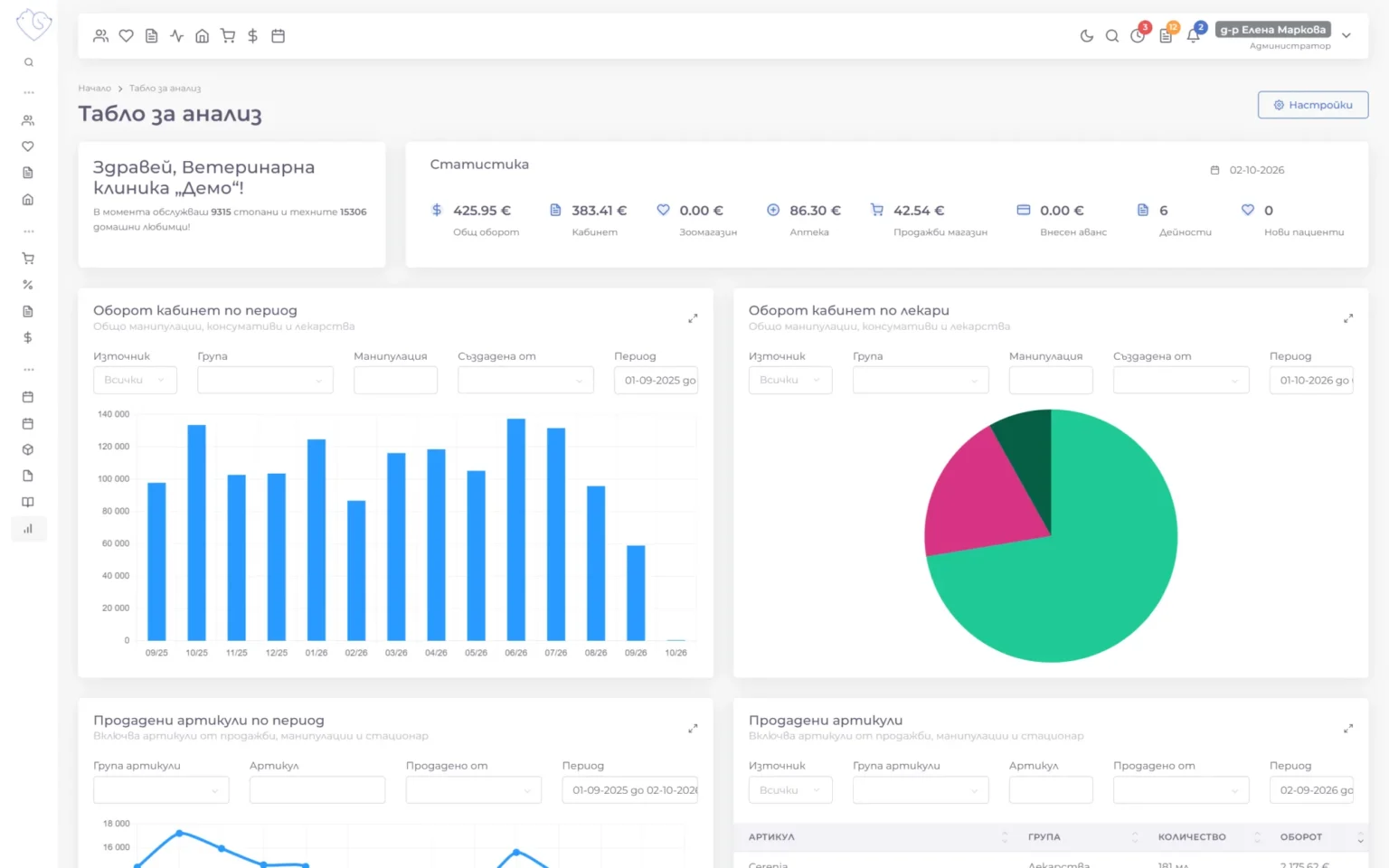Open Група dropdown in the doctors chart
This screenshot has height=868, width=1389.
tap(921, 380)
